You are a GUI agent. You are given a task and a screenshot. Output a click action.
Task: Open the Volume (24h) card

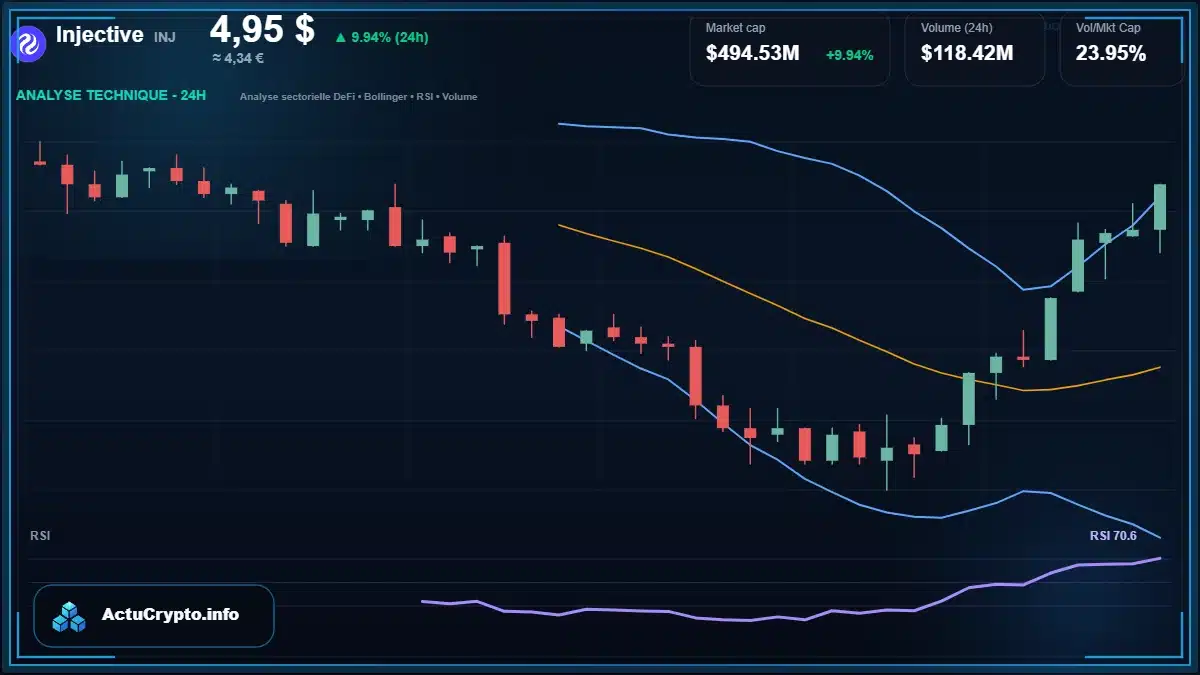coord(974,49)
